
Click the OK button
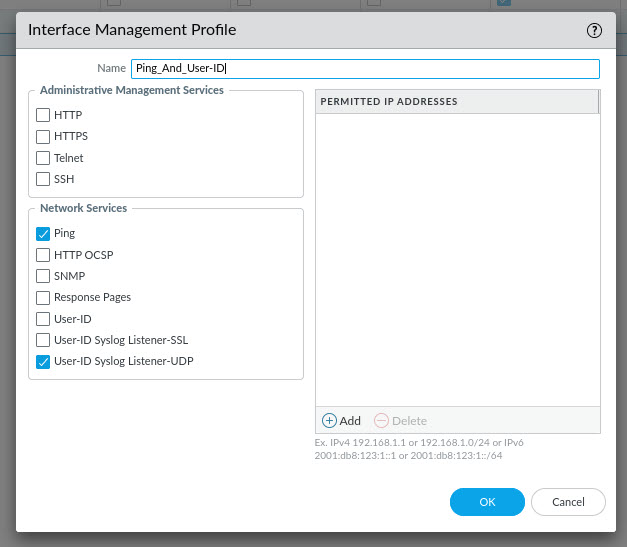coord(487,502)
